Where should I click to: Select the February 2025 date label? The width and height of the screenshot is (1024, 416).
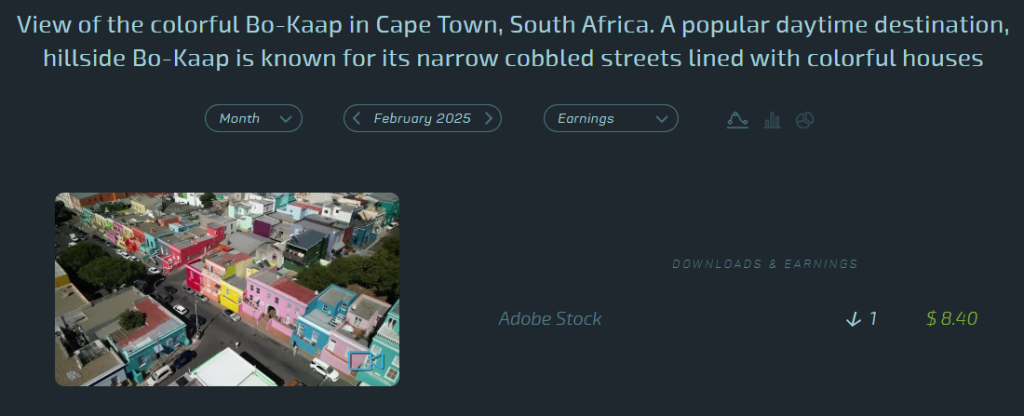click(422, 119)
